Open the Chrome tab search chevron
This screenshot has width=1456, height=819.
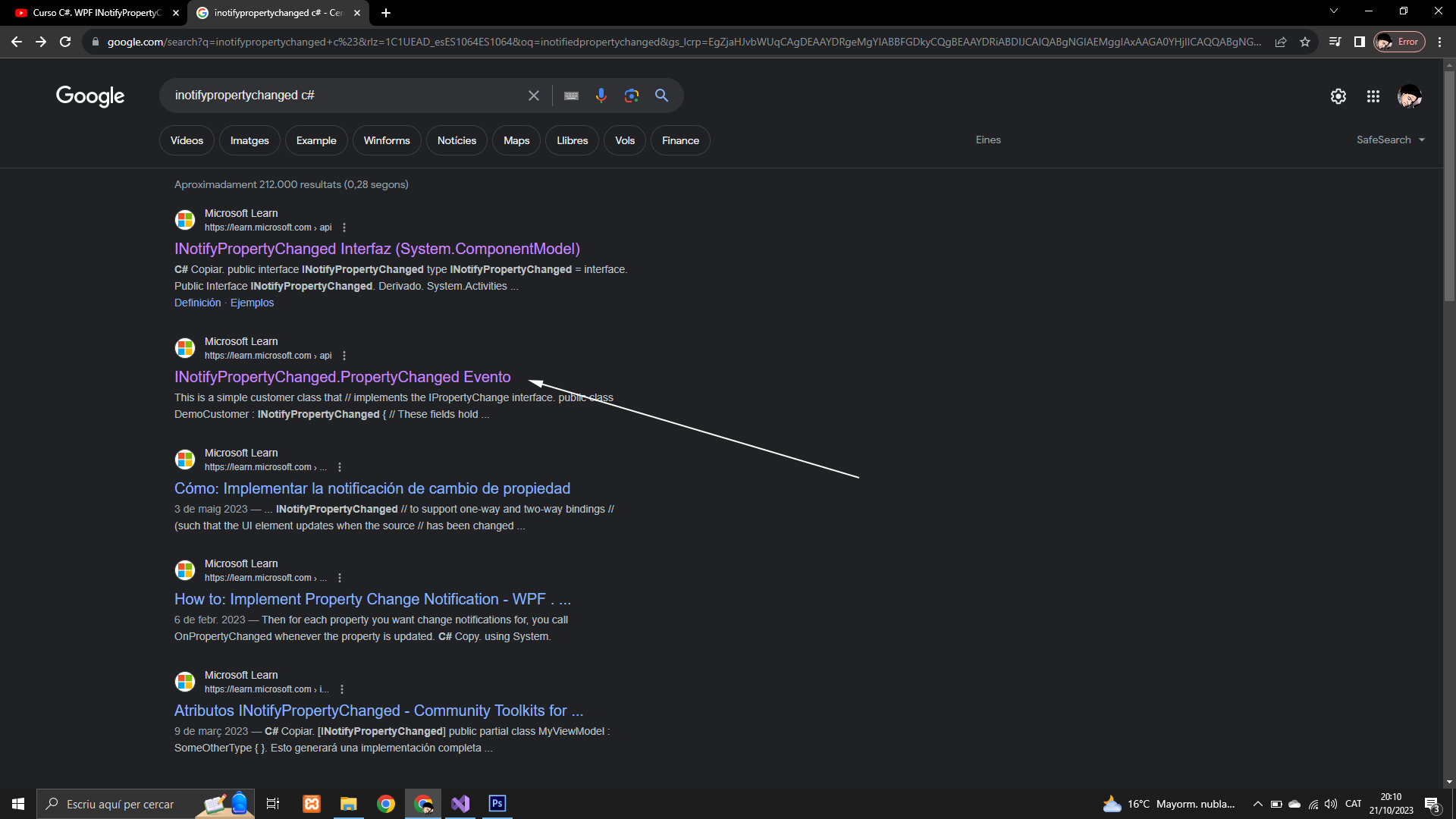[1333, 11]
